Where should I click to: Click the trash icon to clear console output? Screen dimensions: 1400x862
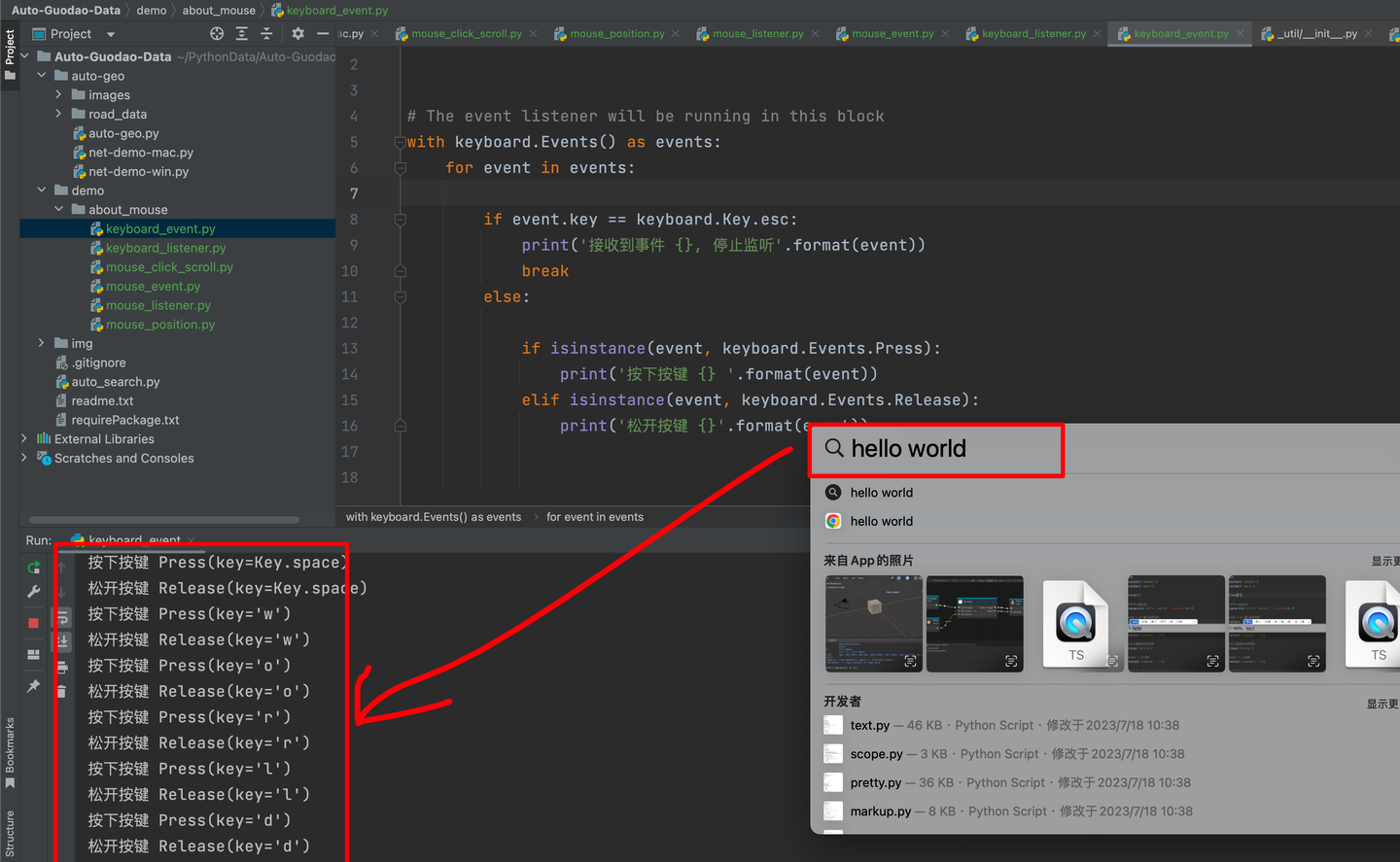pyautogui.click(x=61, y=691)
